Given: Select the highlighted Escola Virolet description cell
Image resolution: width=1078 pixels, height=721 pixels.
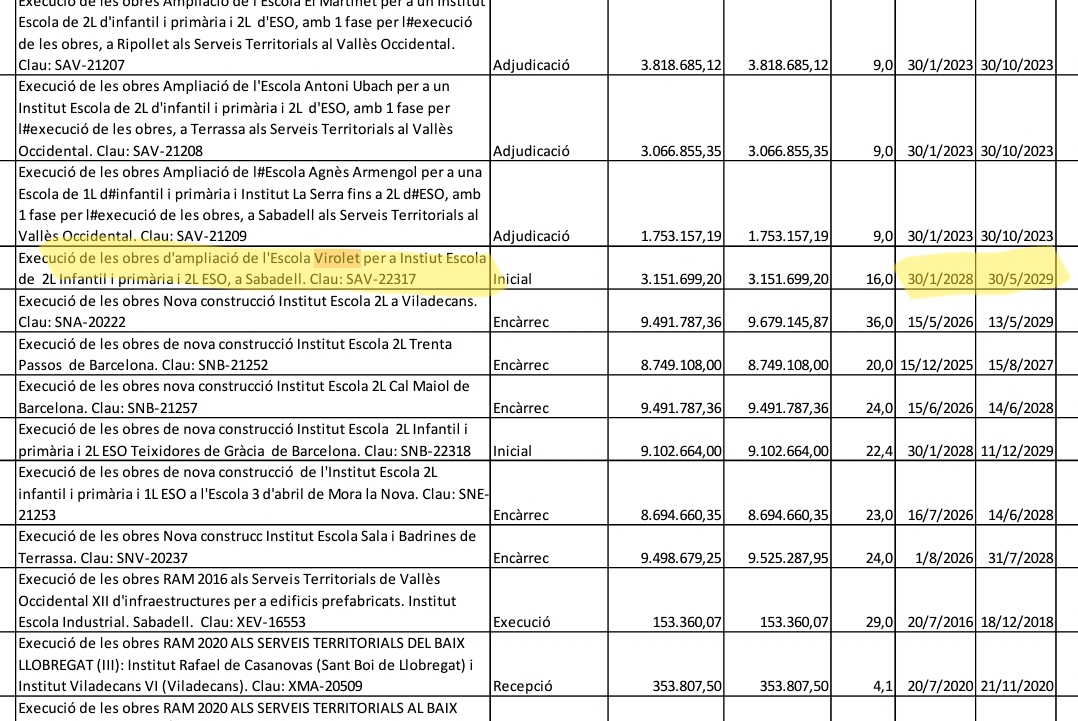Looking at the screenshot, I should pos(253,268).
